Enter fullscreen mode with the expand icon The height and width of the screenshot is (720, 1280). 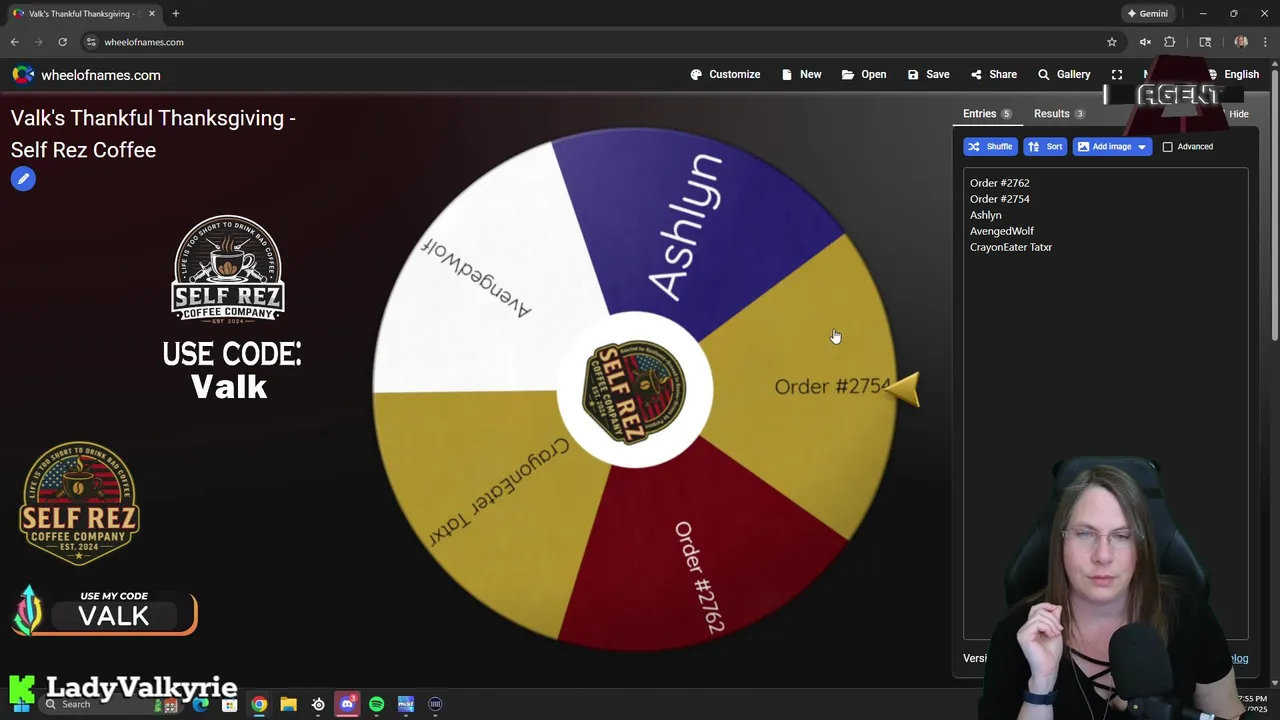click(1117, 75)
